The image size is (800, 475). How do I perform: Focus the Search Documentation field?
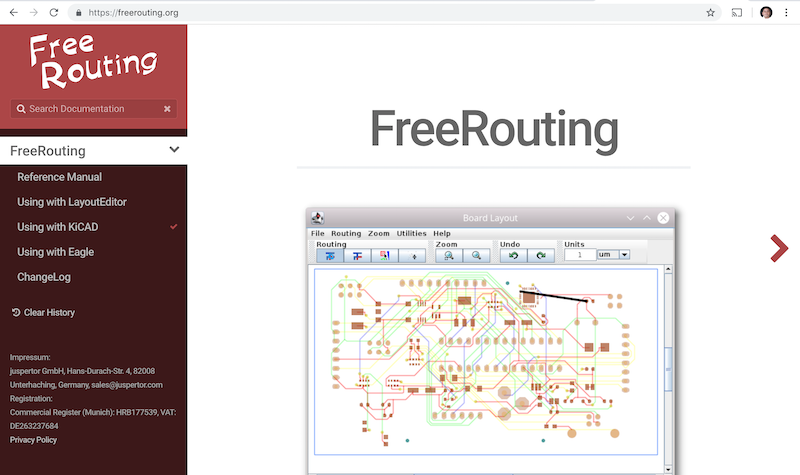[x=93, y=109]
